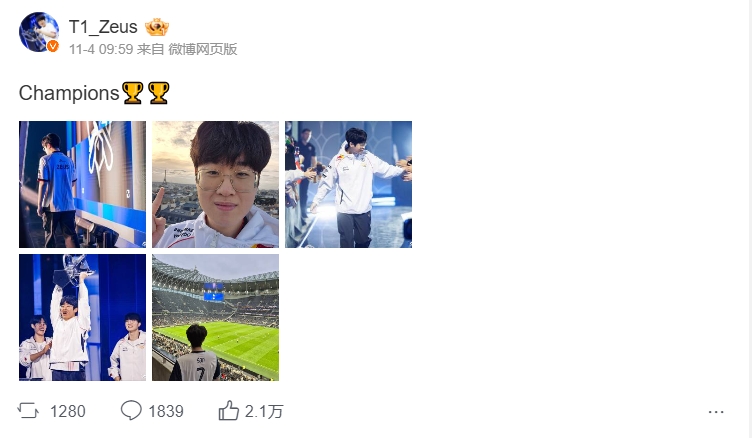Open comments via speech bubble icon

pyautogui.click(x=131, y=411)
